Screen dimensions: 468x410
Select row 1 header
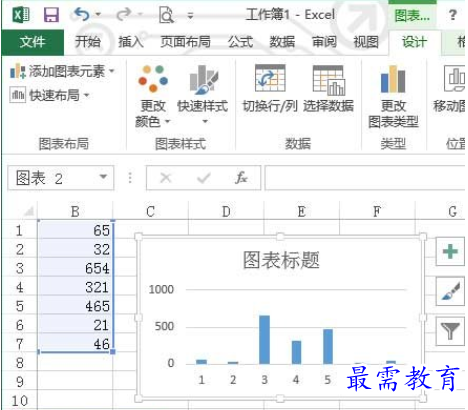[19, 230]
